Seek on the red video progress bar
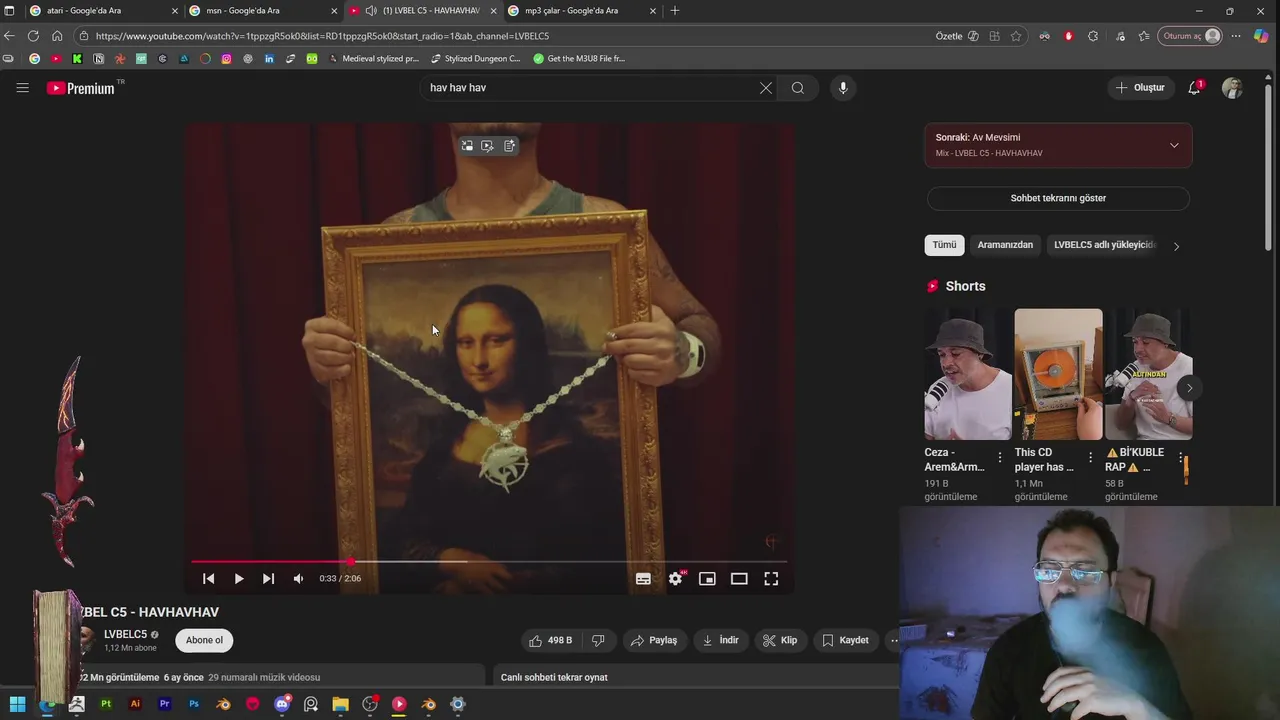The width and height of the screenshot is (1280, 720). tap(489, 562)
